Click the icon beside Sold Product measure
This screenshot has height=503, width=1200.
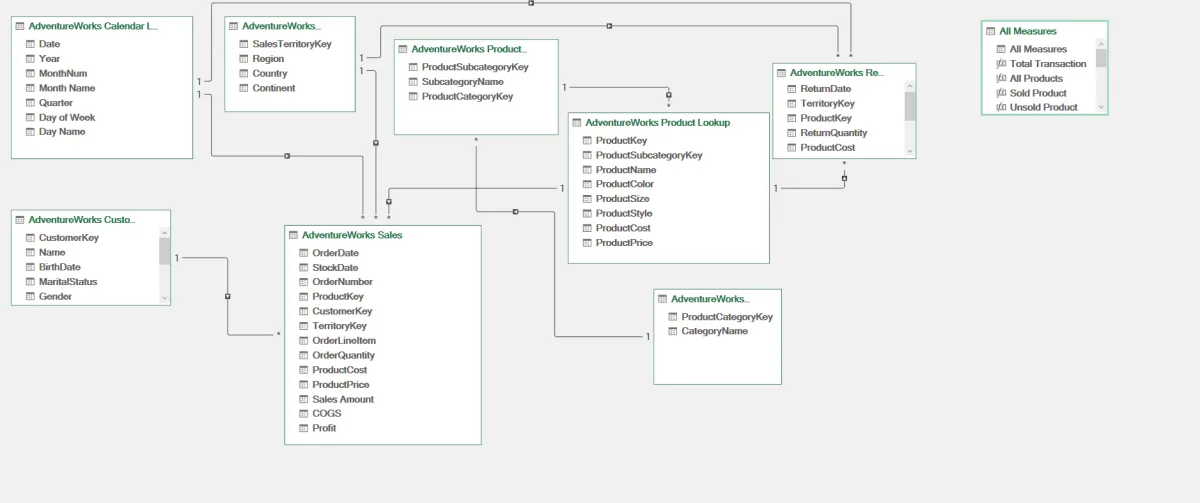(1001, 93)
